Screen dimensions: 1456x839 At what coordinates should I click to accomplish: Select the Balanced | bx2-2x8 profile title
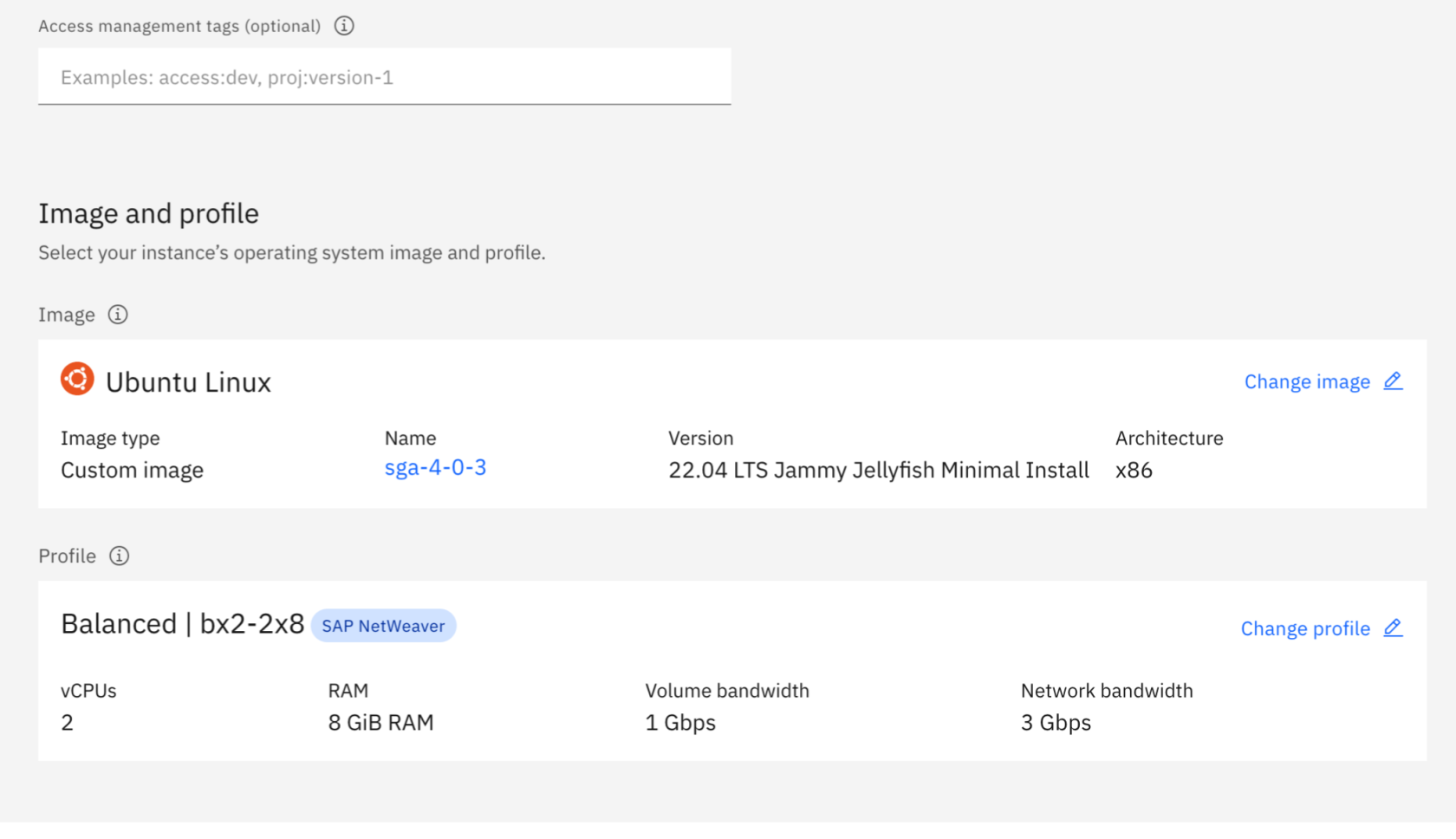pos(183,624)
